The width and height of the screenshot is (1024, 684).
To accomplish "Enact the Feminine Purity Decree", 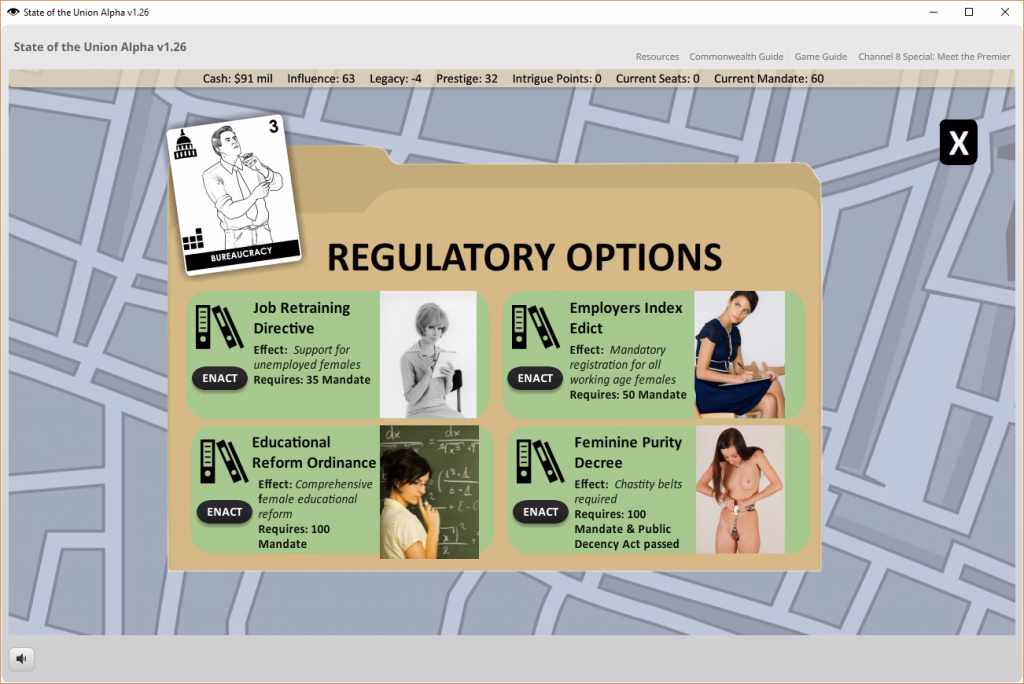I will tap(540, 512).
